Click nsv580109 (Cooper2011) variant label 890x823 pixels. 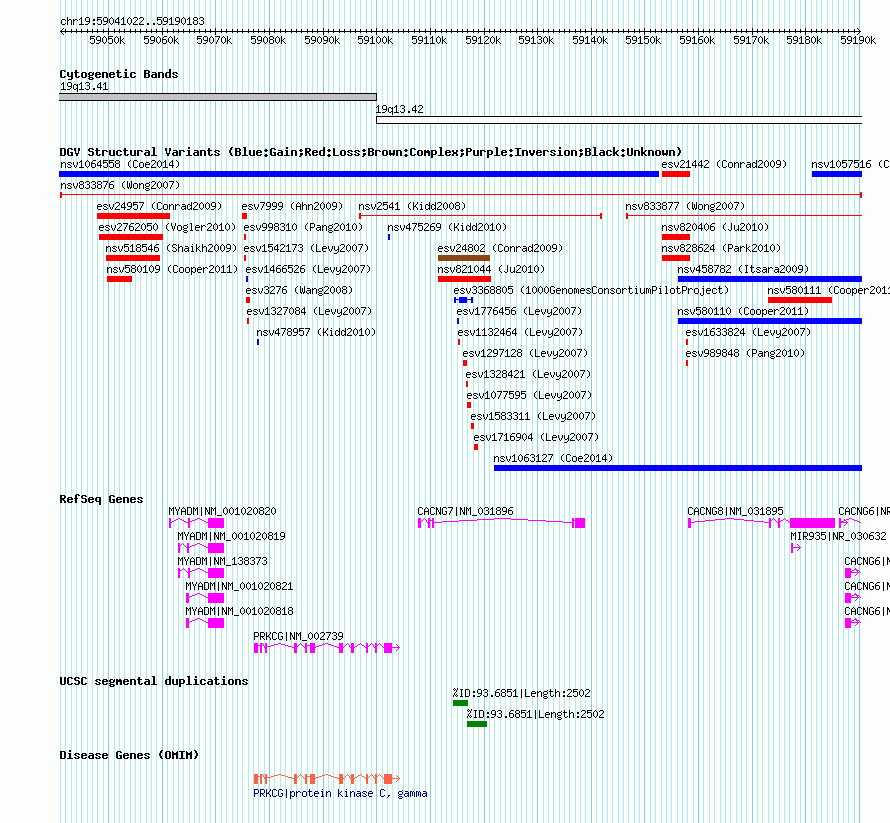click(172, 269)
